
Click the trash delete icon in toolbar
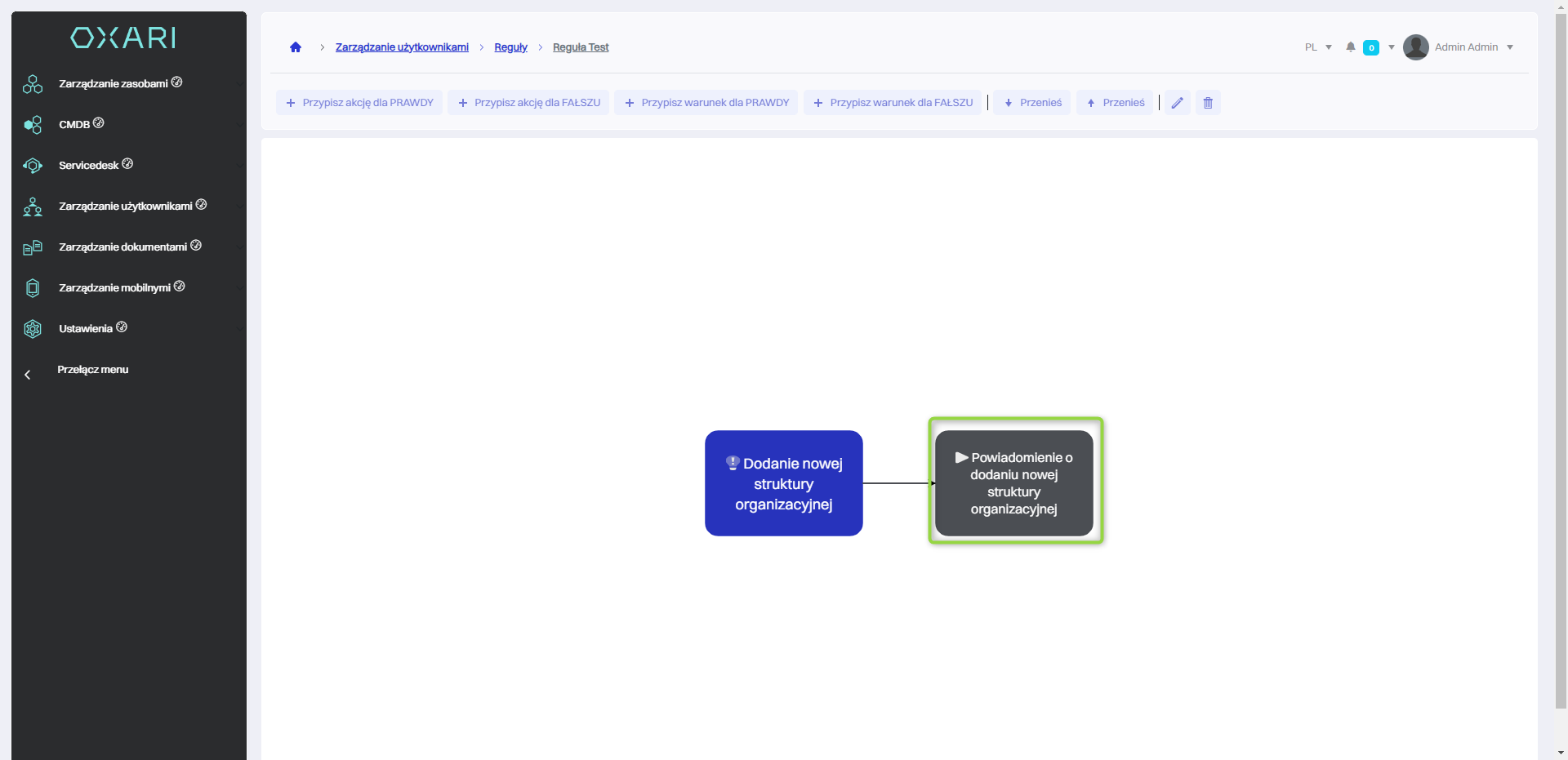pyautogui.click(x=1208, y=103)
